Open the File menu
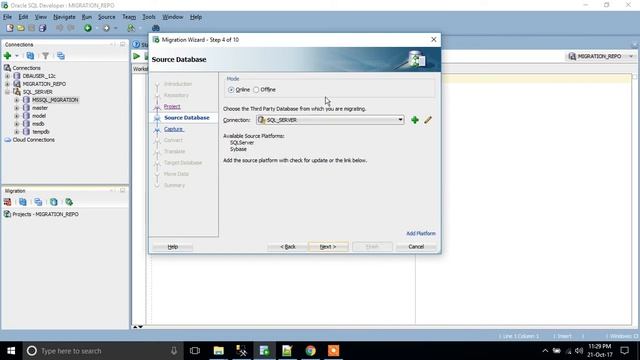This screenshot has height=360, width=640. click(x=7, y=17)
